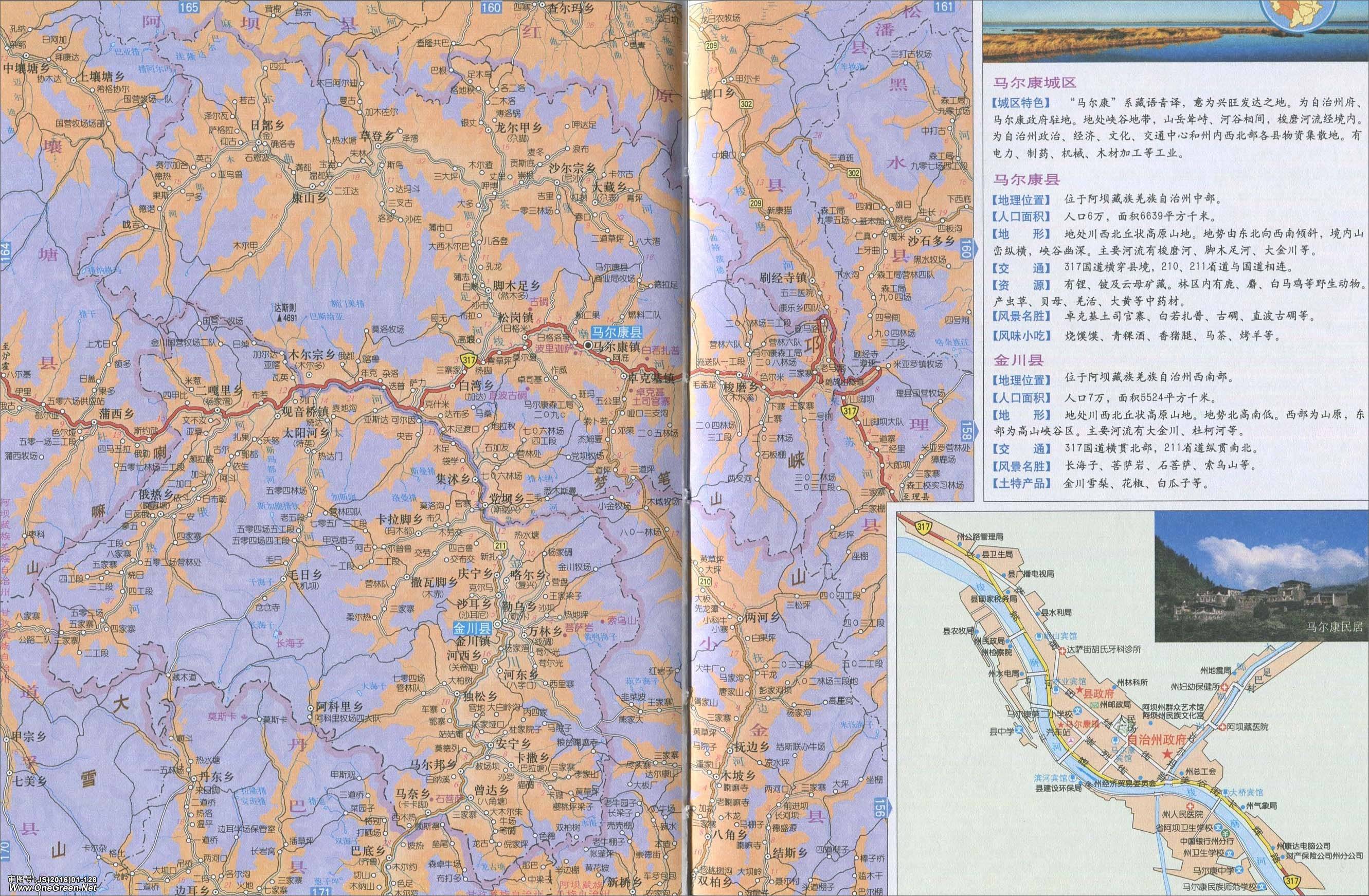Click the green bank icon near 中国银行州分行
The height and width of the screenshot is (896, 1369).
(x=1225, y=834)
